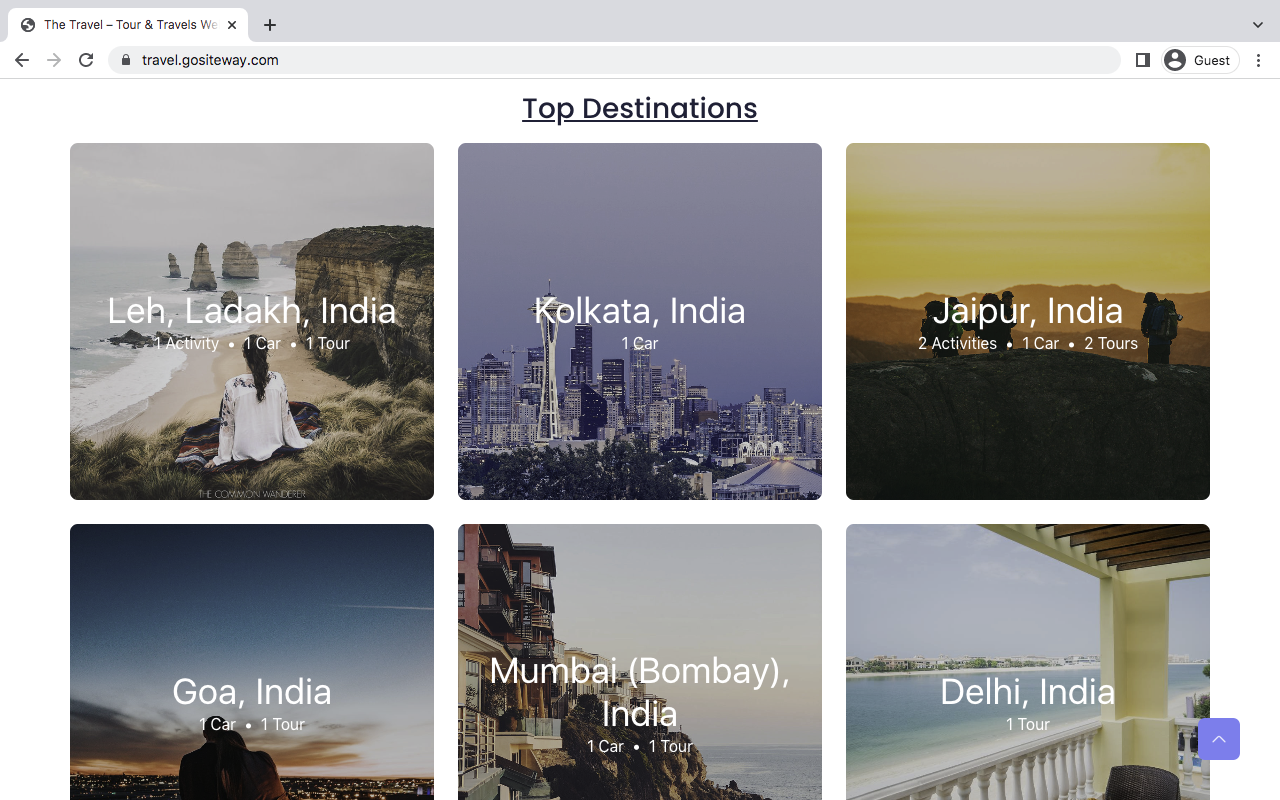This screenshot has height=800, width=1280.
Task: Open the Guest profile menu
Action: pyautogui.click(x=1201, y=60)
